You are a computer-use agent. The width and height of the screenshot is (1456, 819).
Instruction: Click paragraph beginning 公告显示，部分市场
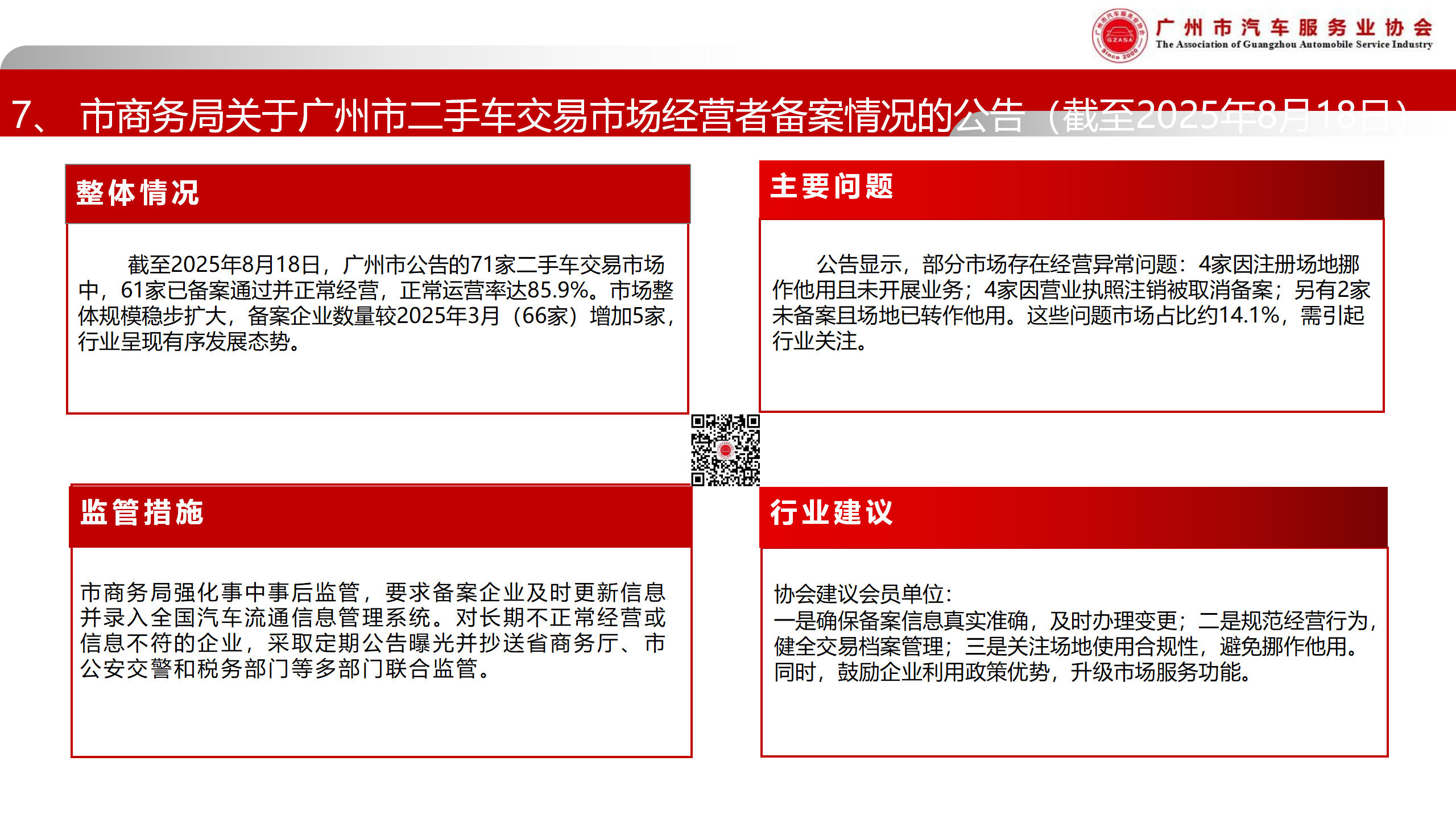(x=1072, y=303)
